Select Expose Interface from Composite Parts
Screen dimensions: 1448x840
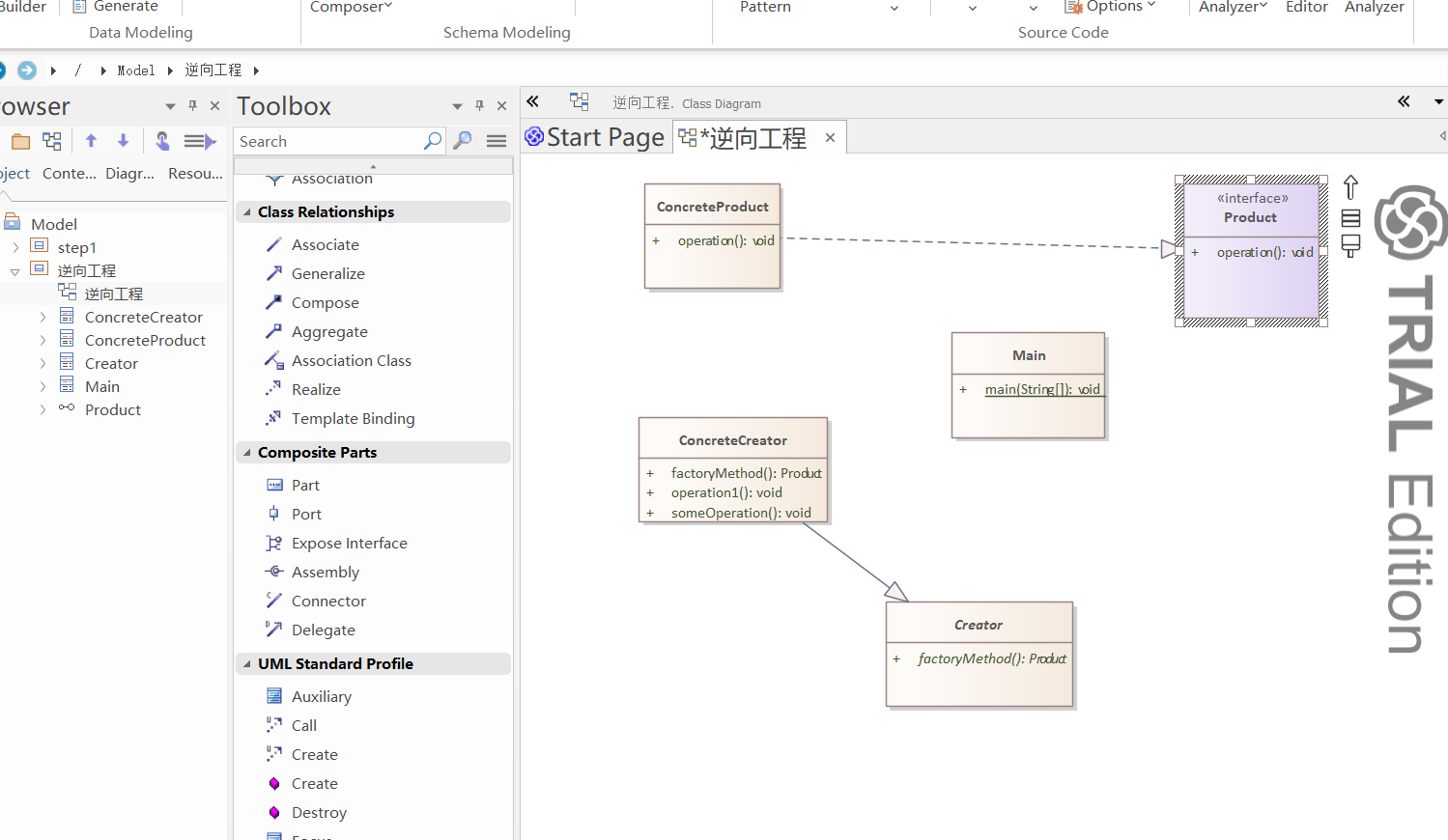click(349, 544)
